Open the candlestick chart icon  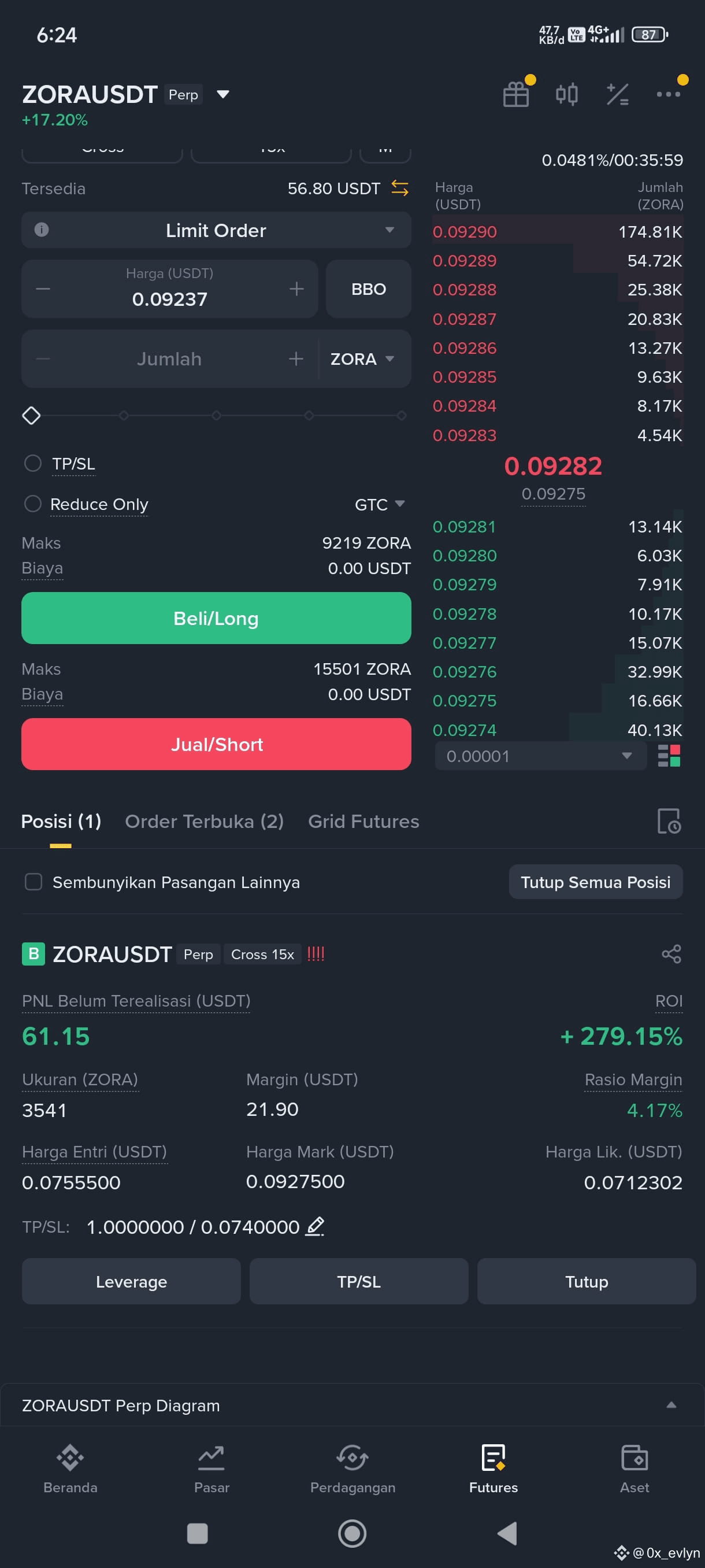point(566,94)
